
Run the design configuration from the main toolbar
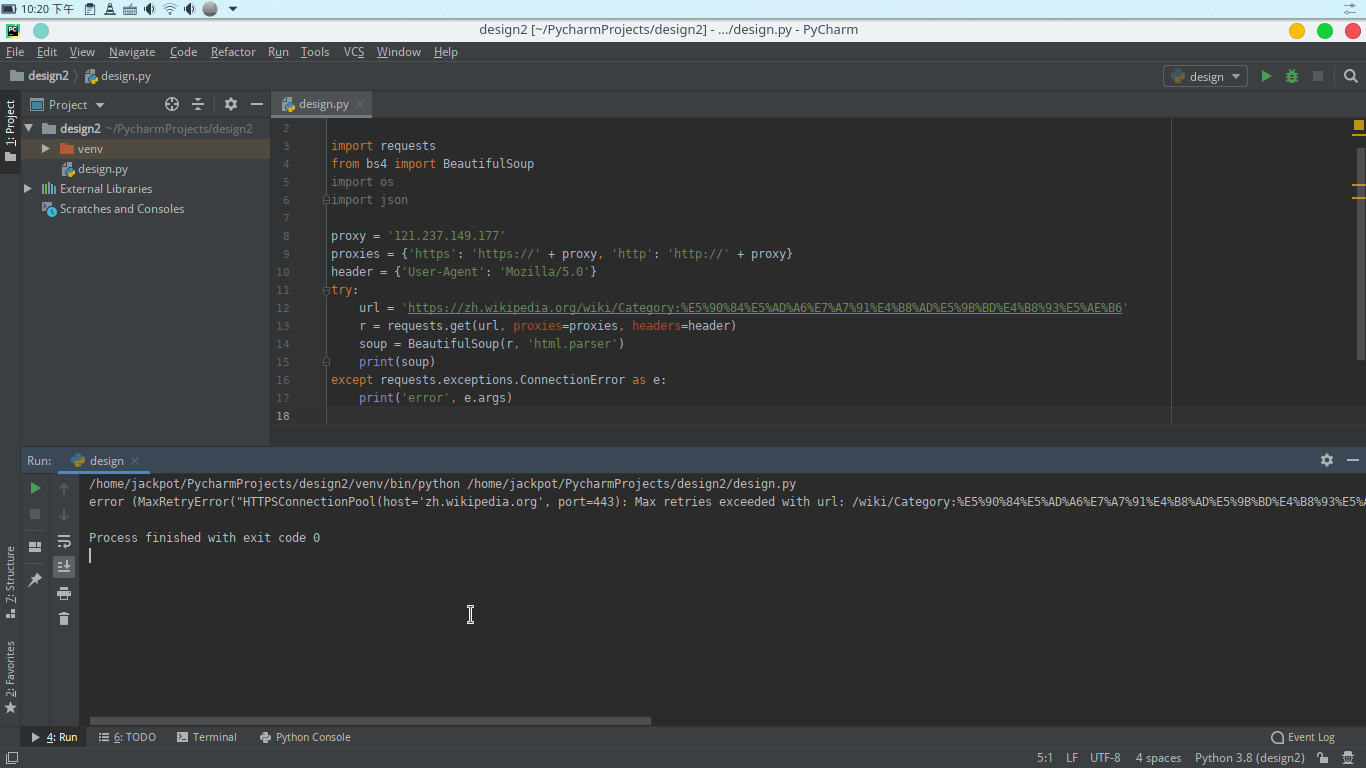coord(1266,76)
